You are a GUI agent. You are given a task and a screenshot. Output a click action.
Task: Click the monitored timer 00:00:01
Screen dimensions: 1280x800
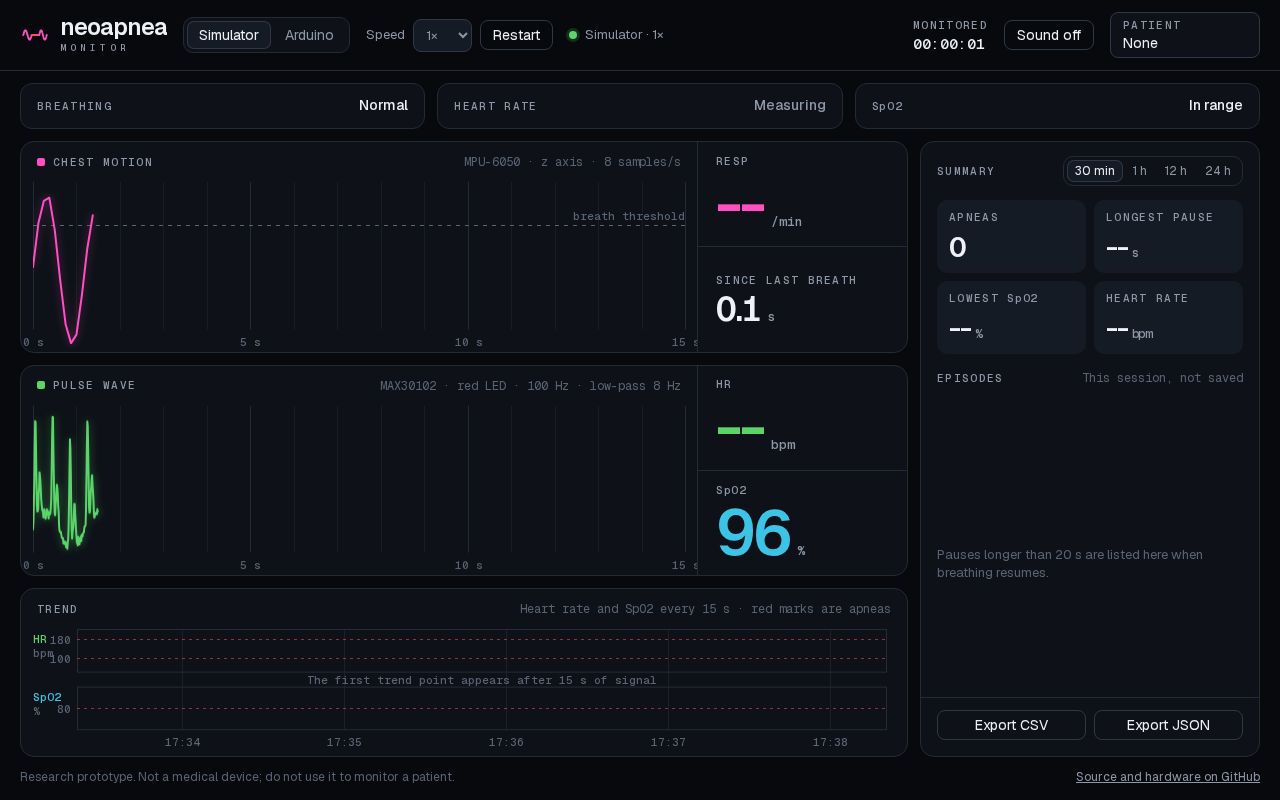pyautogui.click(x=949, y=44)
